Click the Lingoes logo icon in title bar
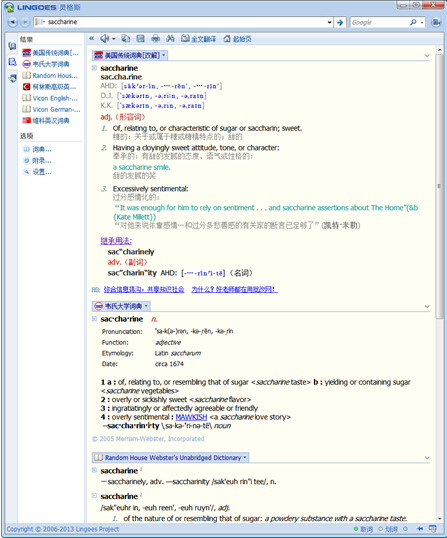 (x=9, y=7)
